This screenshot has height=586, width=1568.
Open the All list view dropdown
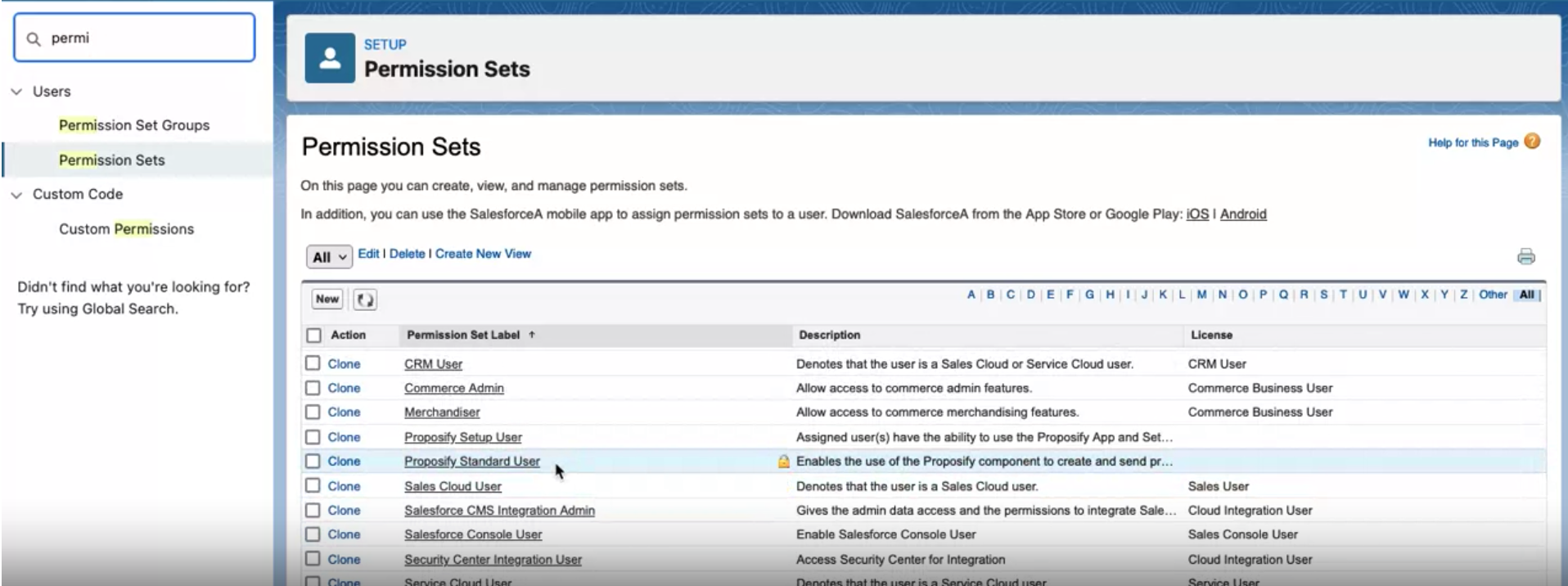pyautogui.click(x=329, y=257)
